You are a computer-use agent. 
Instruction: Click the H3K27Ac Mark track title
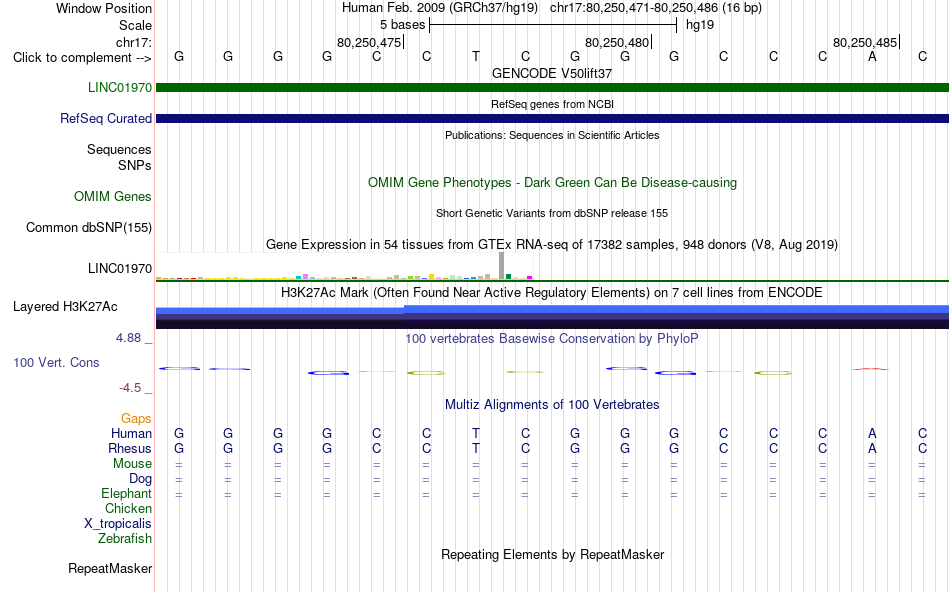click(x=552, y=293)
